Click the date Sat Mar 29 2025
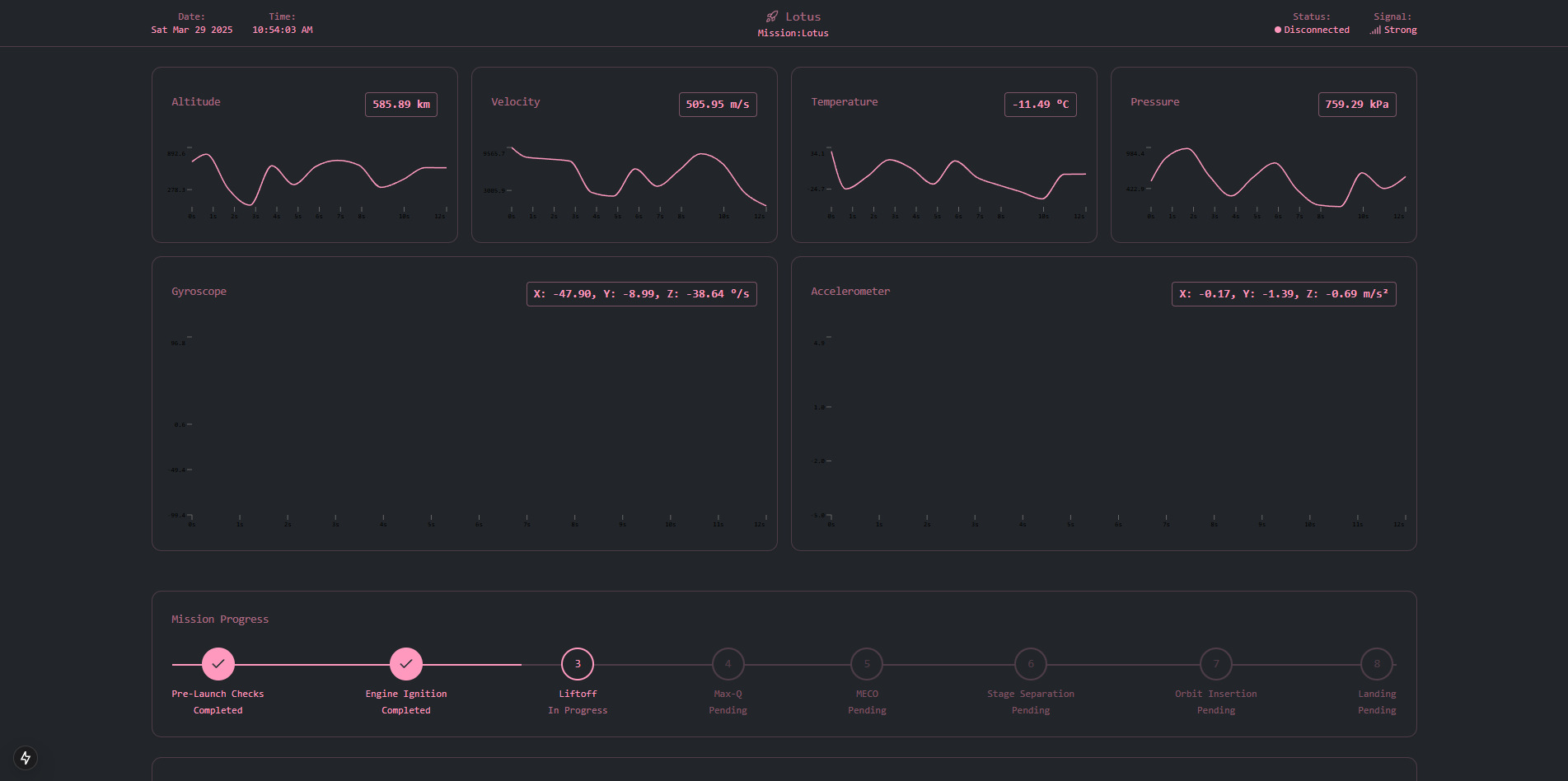The width and height of the screenshot is (1568, 781). (192, 30)
